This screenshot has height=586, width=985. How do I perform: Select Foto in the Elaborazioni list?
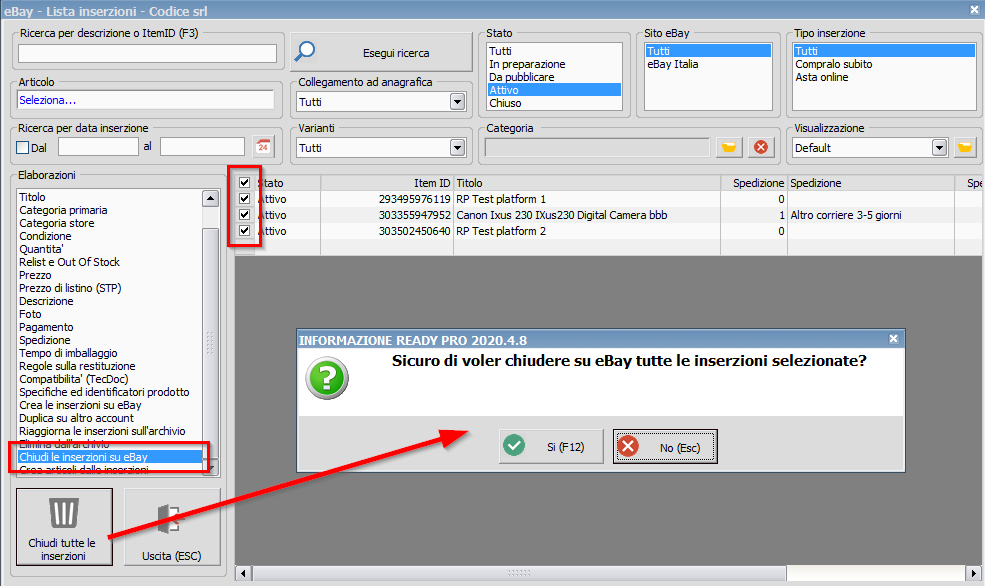(109, 314)
